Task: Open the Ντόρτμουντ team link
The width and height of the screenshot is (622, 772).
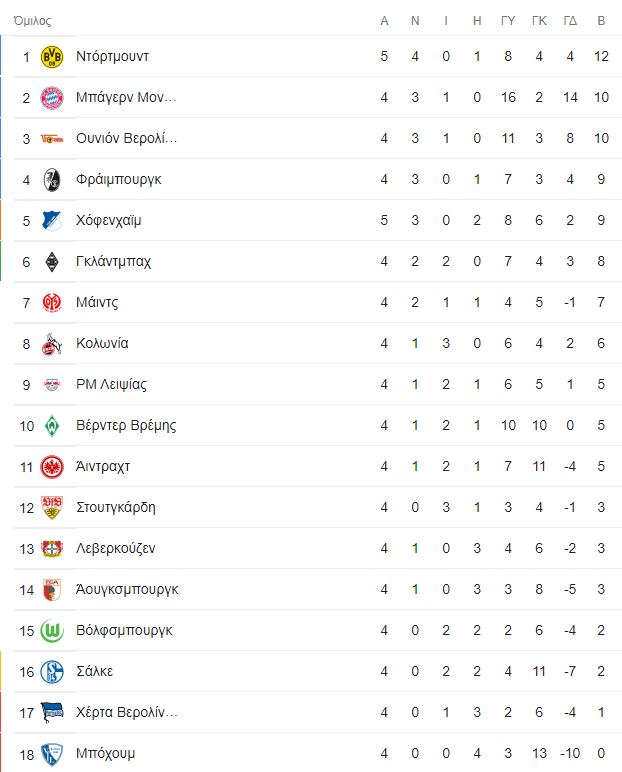Action: [x=113, y=57]
